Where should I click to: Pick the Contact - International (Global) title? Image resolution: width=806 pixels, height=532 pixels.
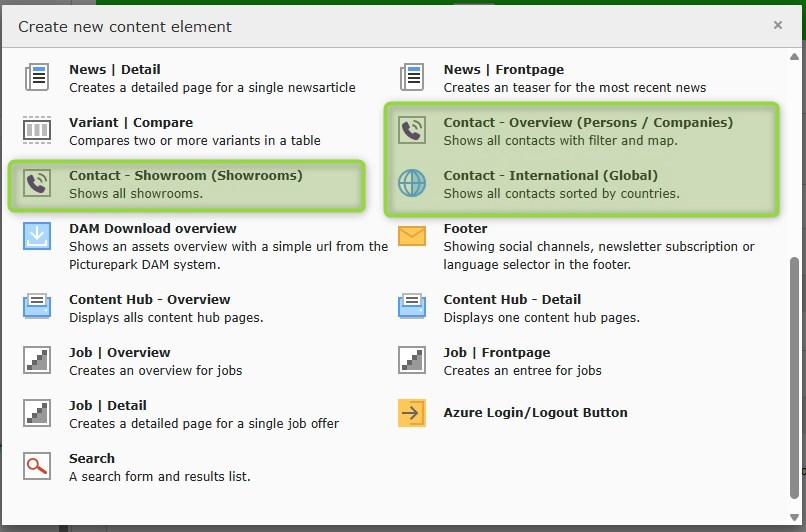coord(550,175)
